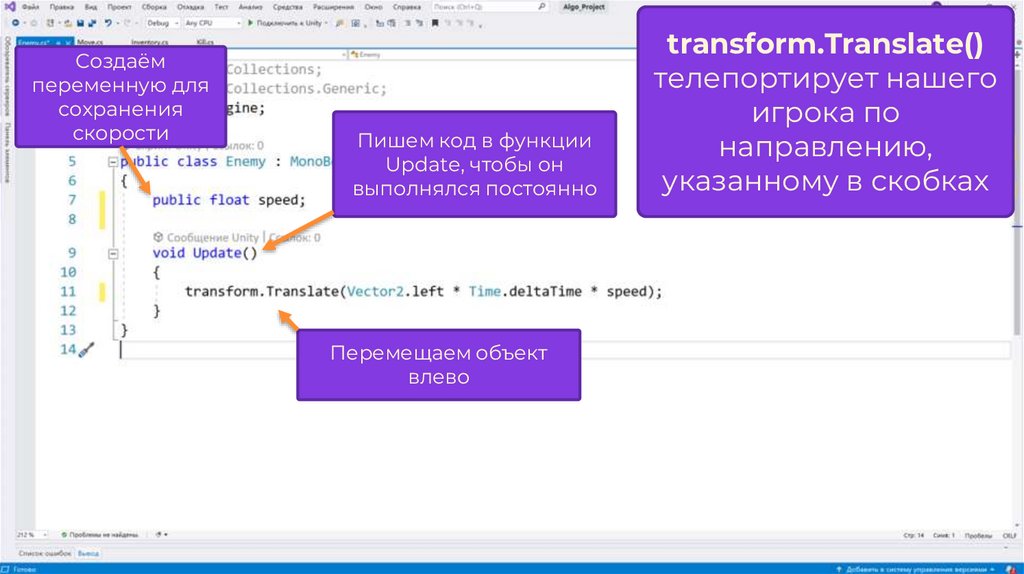Open the Вид menu
Image resolution: width=1024 pixels, height=574 pixels.
[x=91, y=7]
